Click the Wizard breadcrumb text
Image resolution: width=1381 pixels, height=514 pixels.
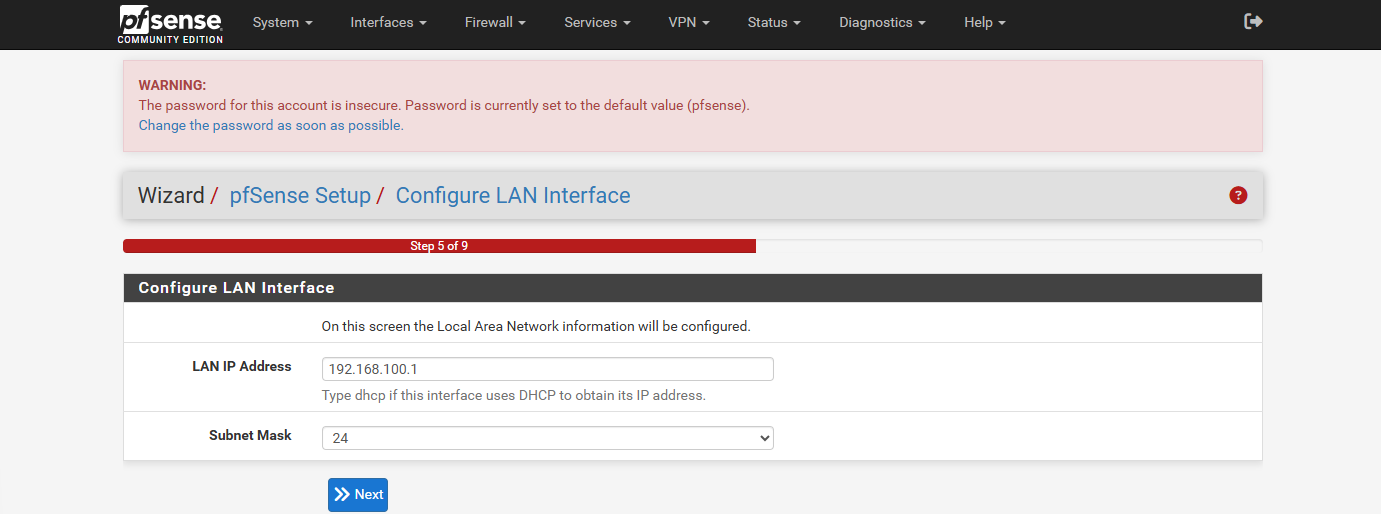point(171,195)
